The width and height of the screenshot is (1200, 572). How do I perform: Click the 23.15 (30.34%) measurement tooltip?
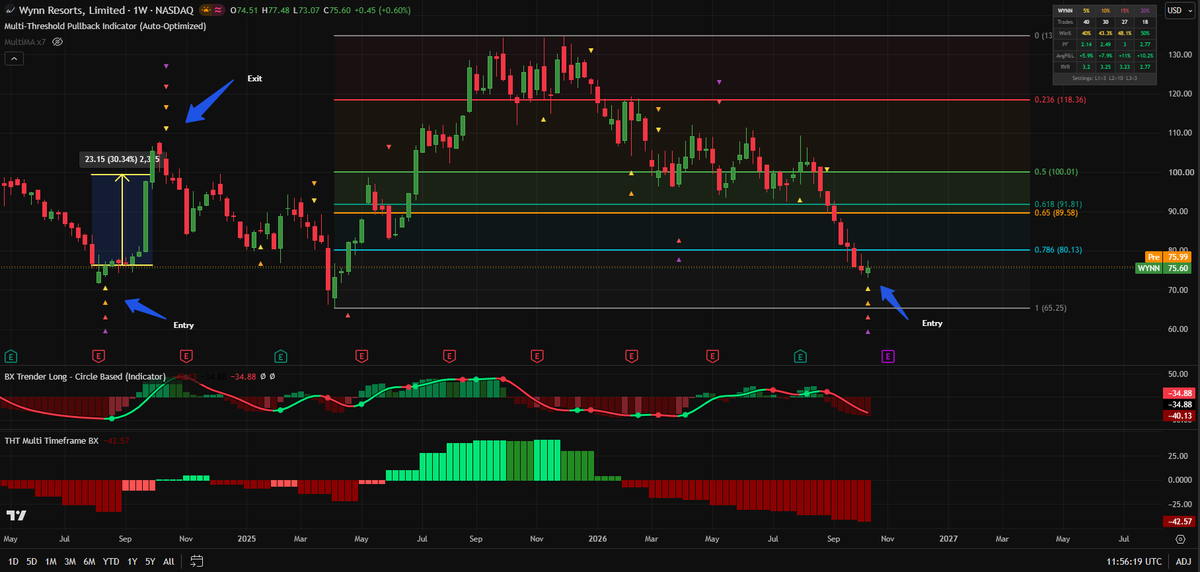tap(121, 158)
